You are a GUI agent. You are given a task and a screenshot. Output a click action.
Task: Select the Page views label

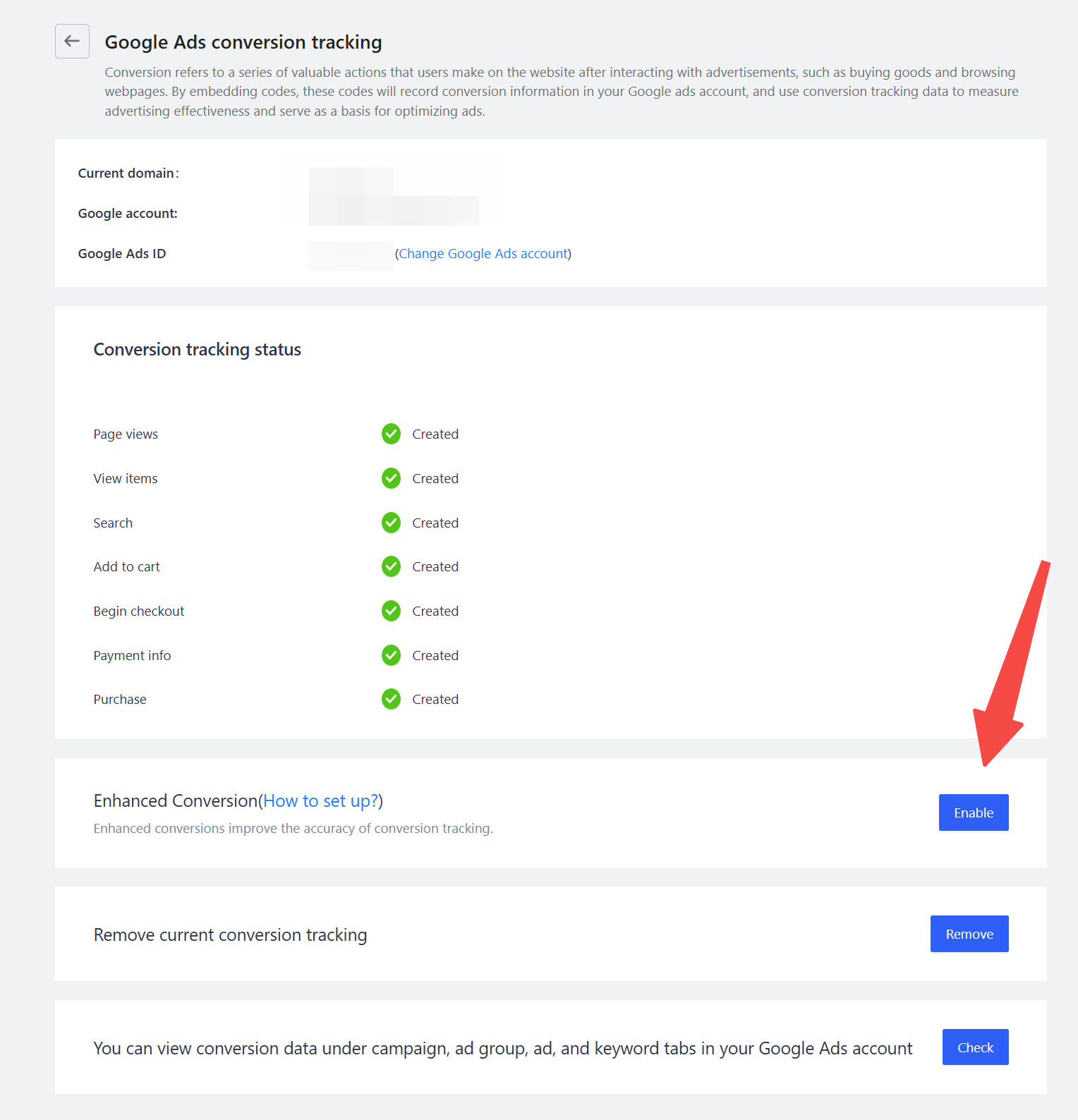tap(126, 434)
